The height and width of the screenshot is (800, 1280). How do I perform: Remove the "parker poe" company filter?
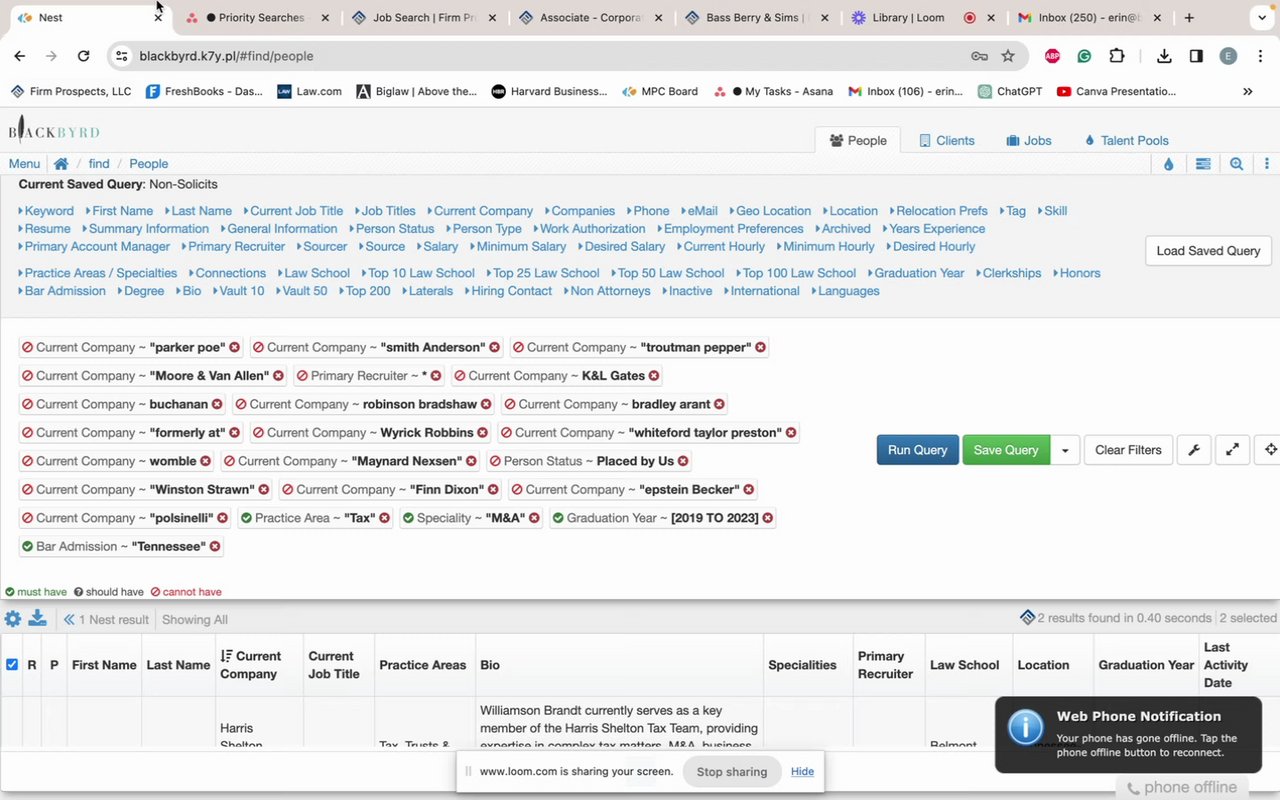pos(234,347)
